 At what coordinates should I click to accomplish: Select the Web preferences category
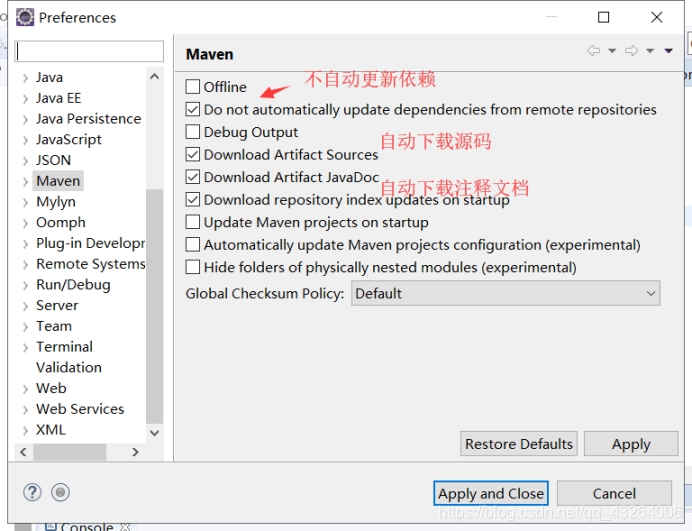click(51, 388)
